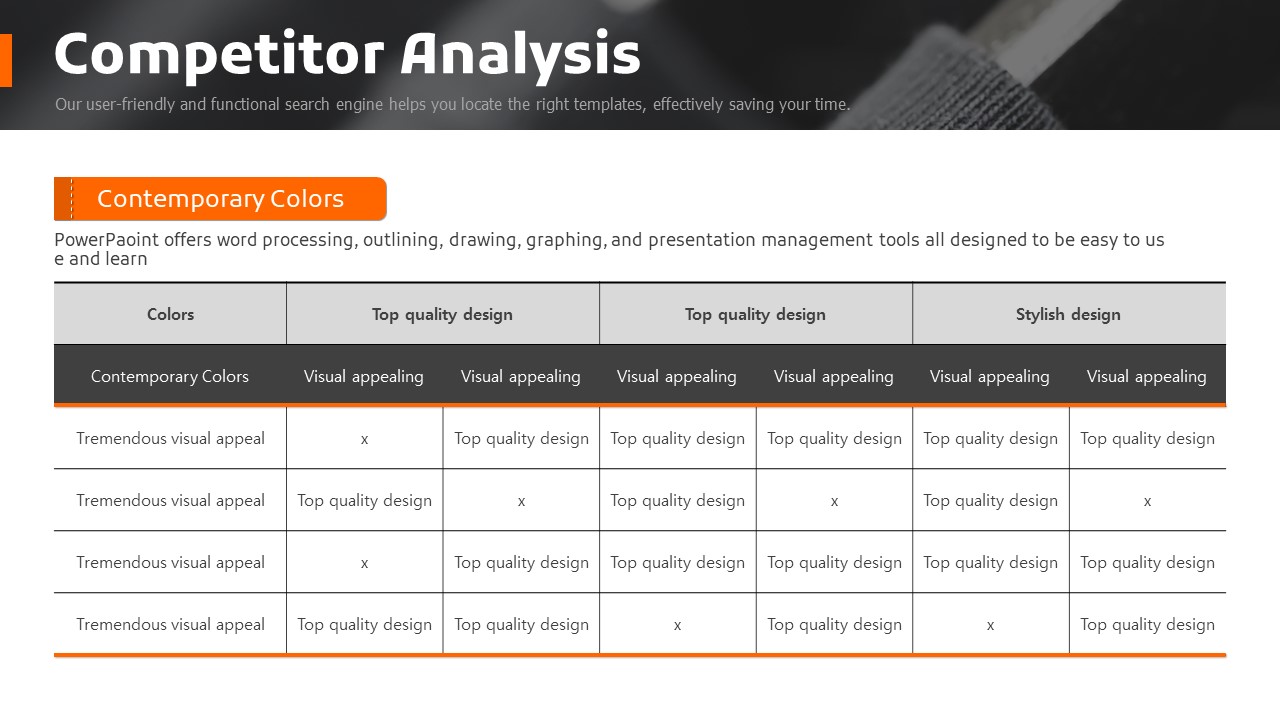Click the leftmost "Top quality design" column header
1280x720 pixels.
tap(442, 314)
